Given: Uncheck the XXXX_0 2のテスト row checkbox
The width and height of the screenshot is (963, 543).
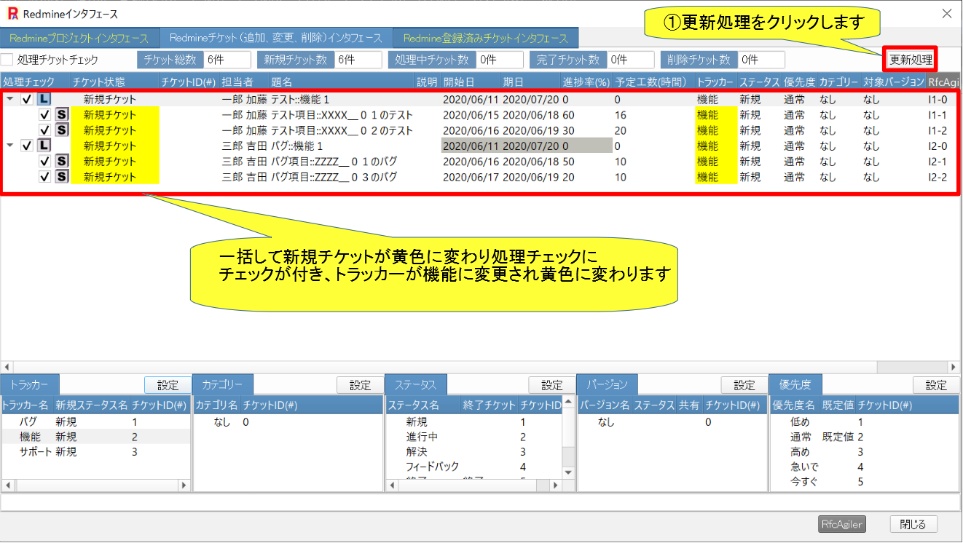Looking at the screenshot, I should point(44,130).
